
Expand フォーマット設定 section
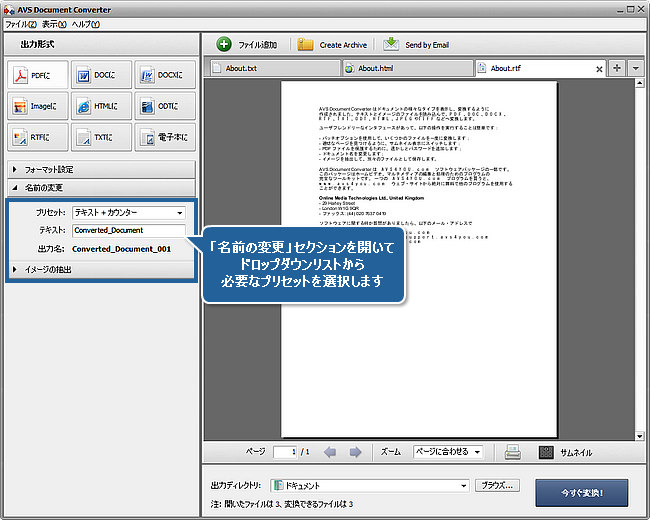[102, 170]
